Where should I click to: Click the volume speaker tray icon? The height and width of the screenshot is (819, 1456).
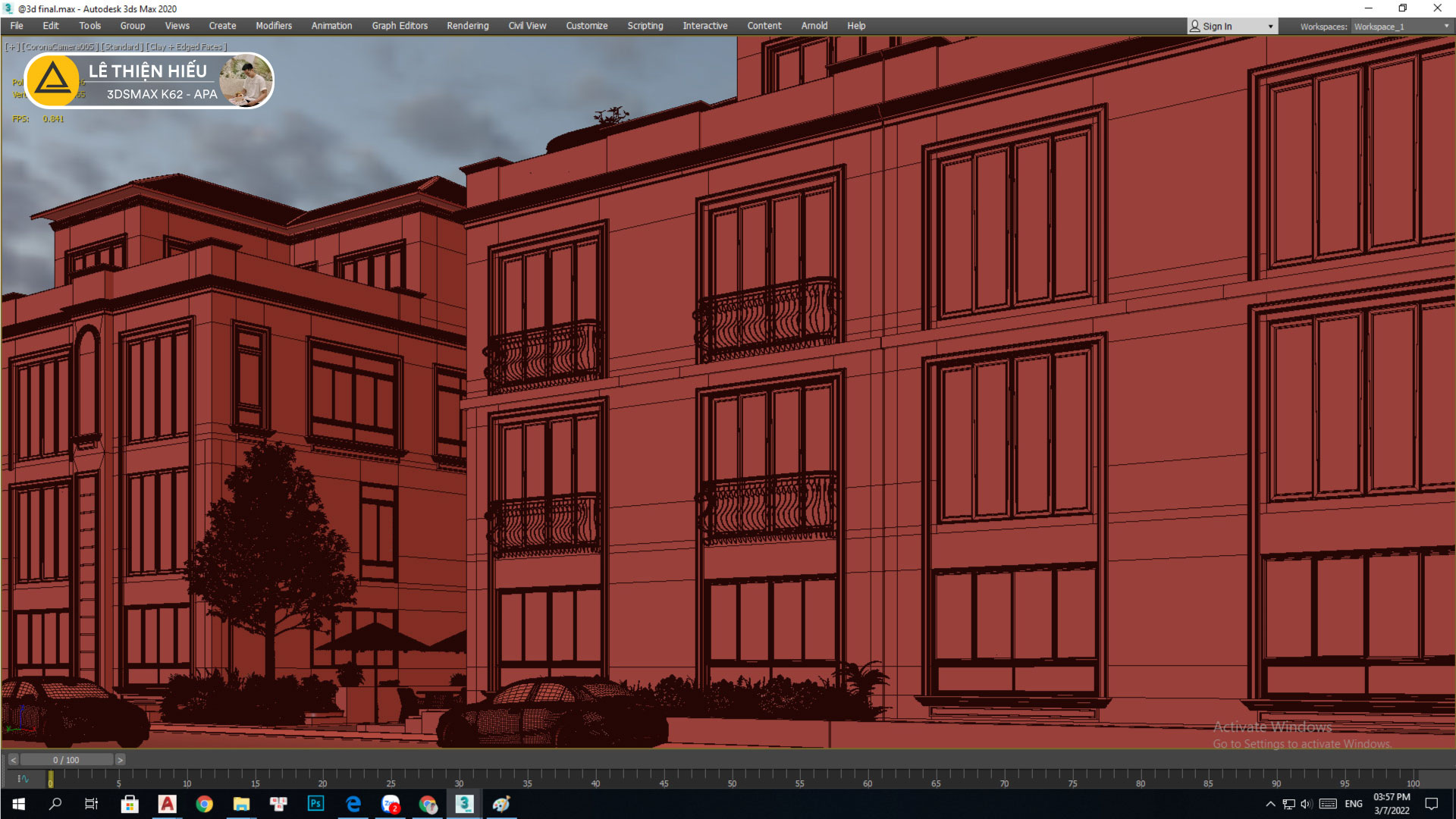(1306, 804)
